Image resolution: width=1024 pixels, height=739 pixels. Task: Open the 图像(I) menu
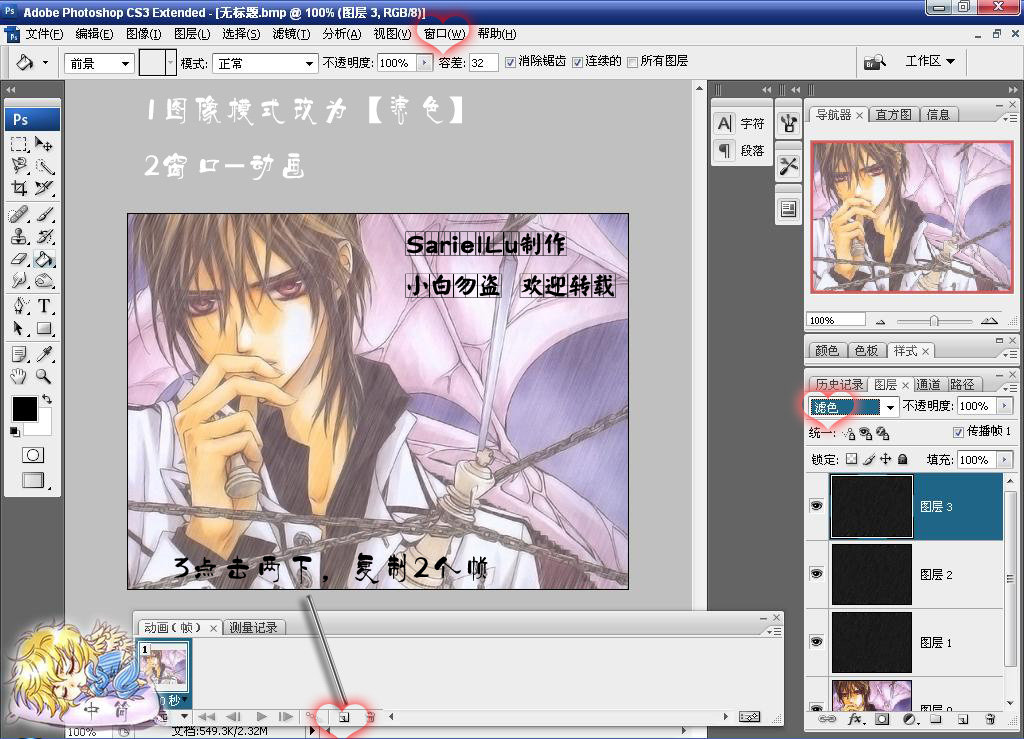[x=143, y=34]
